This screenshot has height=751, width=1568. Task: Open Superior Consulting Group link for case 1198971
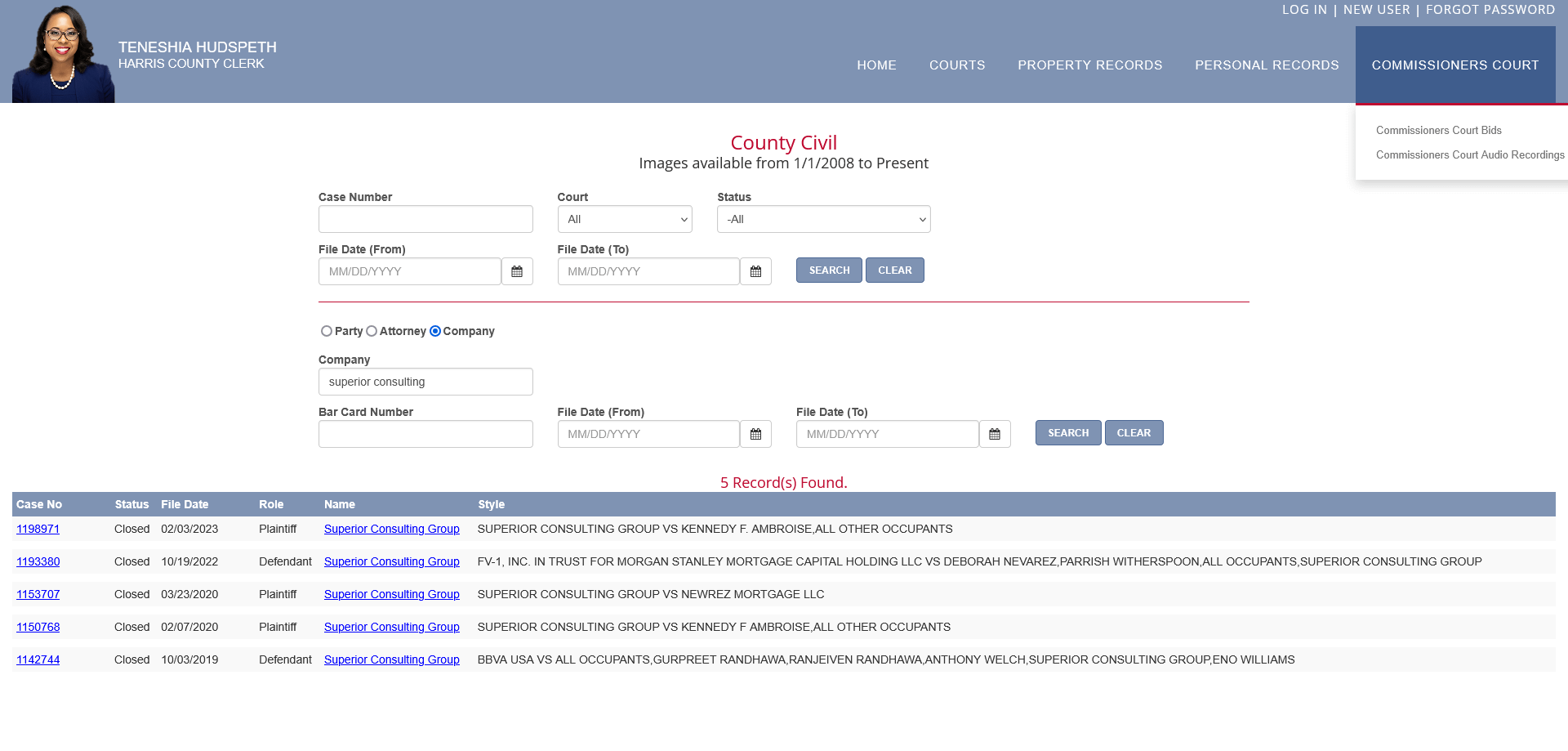[x=392, y=529]
